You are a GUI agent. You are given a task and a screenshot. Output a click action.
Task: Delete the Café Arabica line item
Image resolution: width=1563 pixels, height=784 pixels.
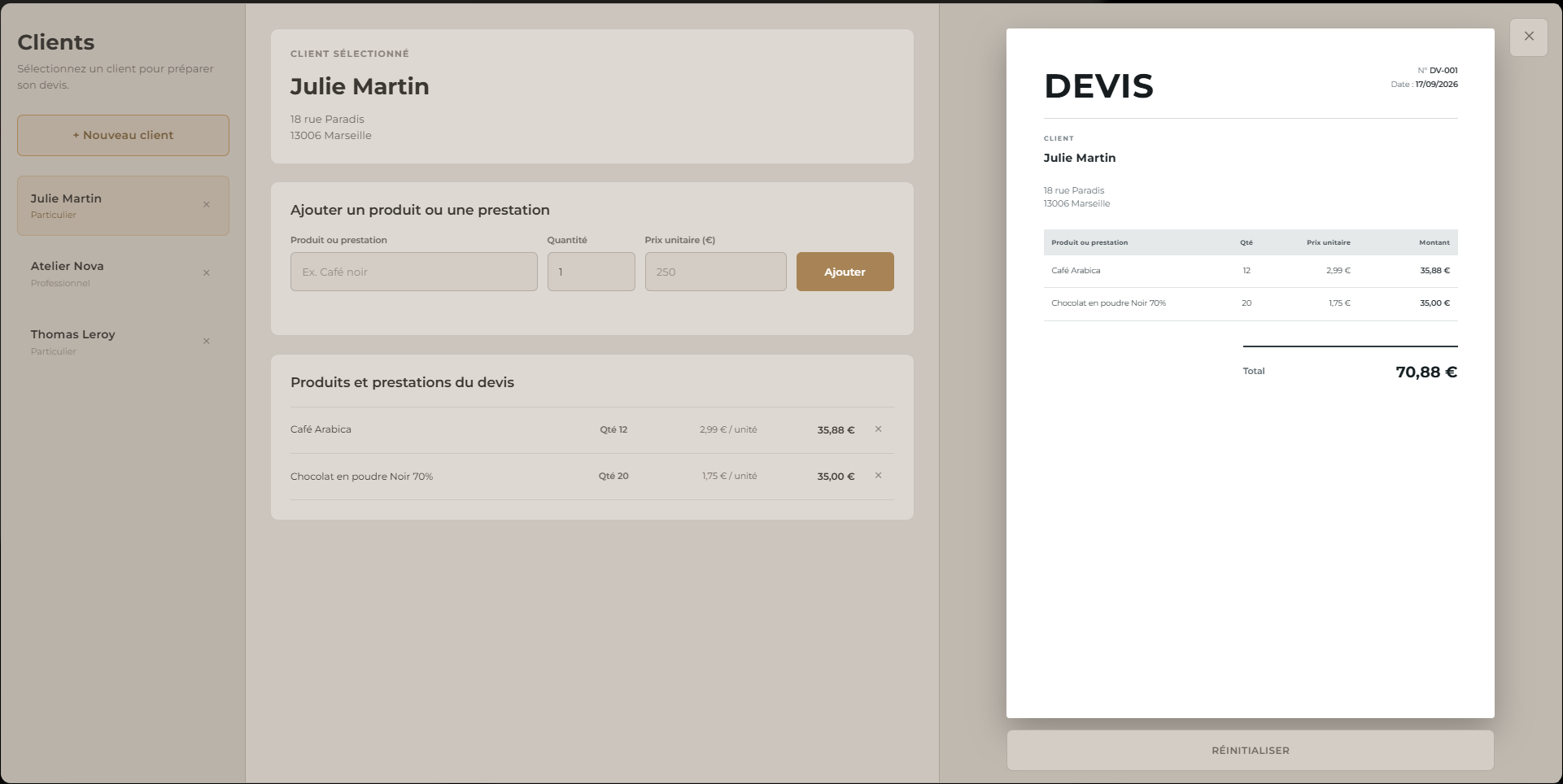point(878,429)
